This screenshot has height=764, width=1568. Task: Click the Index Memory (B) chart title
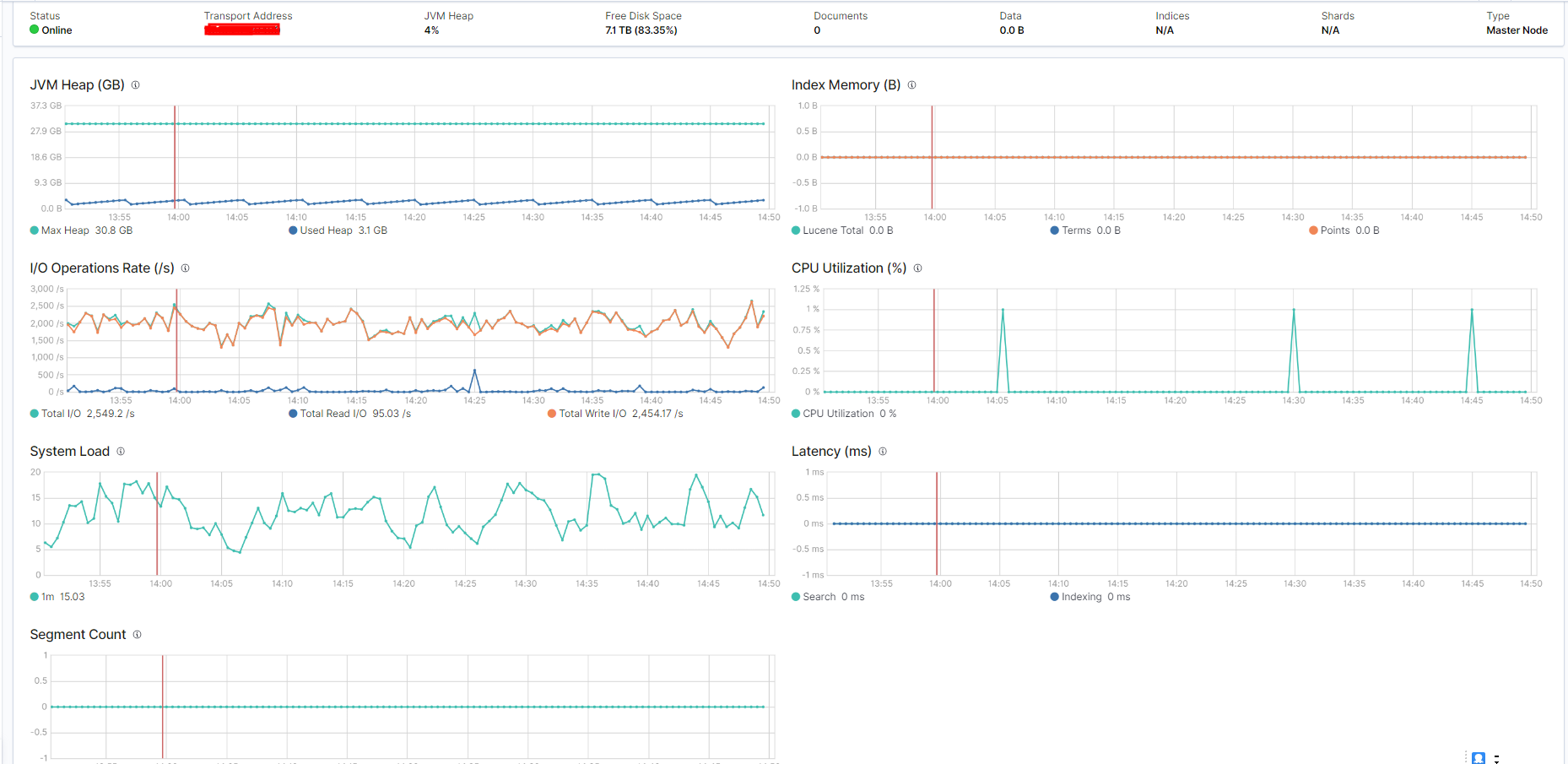click(846, 85)
